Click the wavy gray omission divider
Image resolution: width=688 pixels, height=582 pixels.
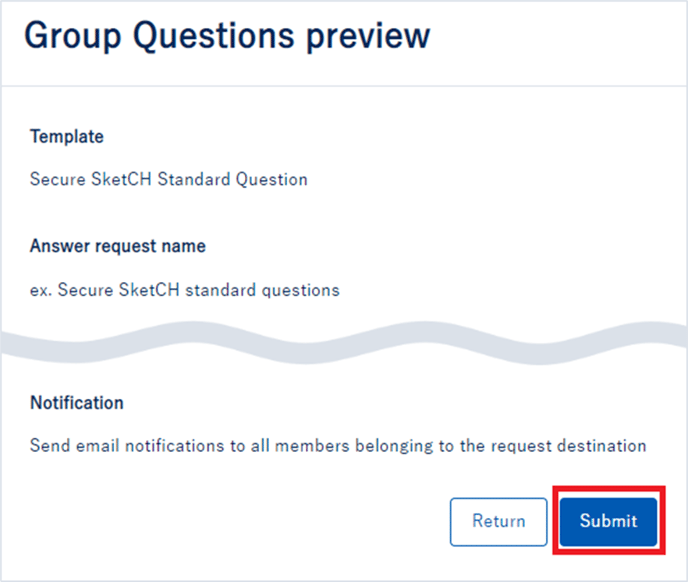pos(344,343)
